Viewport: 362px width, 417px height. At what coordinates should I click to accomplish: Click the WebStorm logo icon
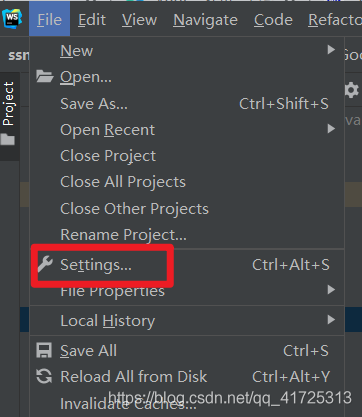(12, 19)
